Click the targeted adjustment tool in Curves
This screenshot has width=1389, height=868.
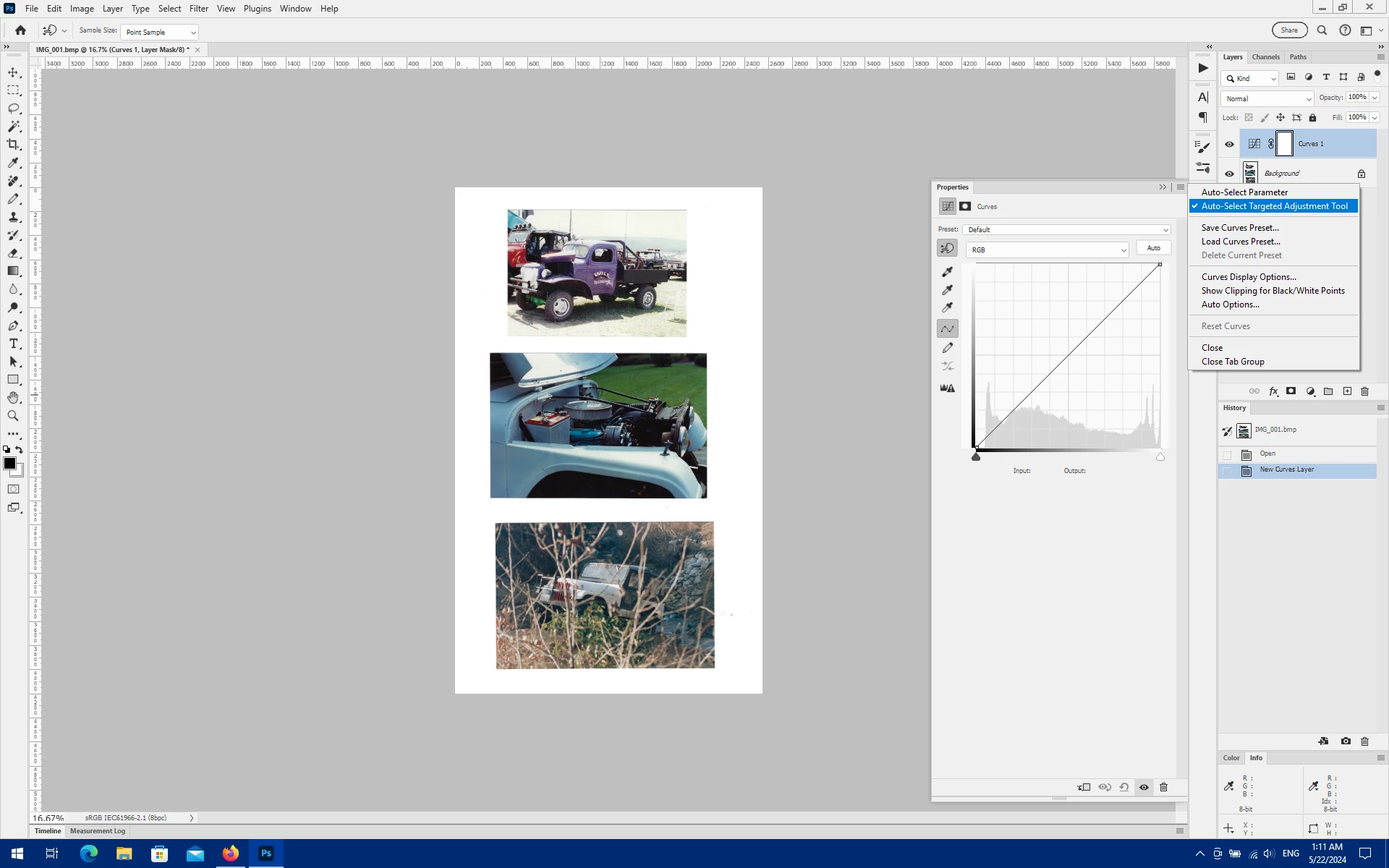pyautogui.click(x=947, y=249)
